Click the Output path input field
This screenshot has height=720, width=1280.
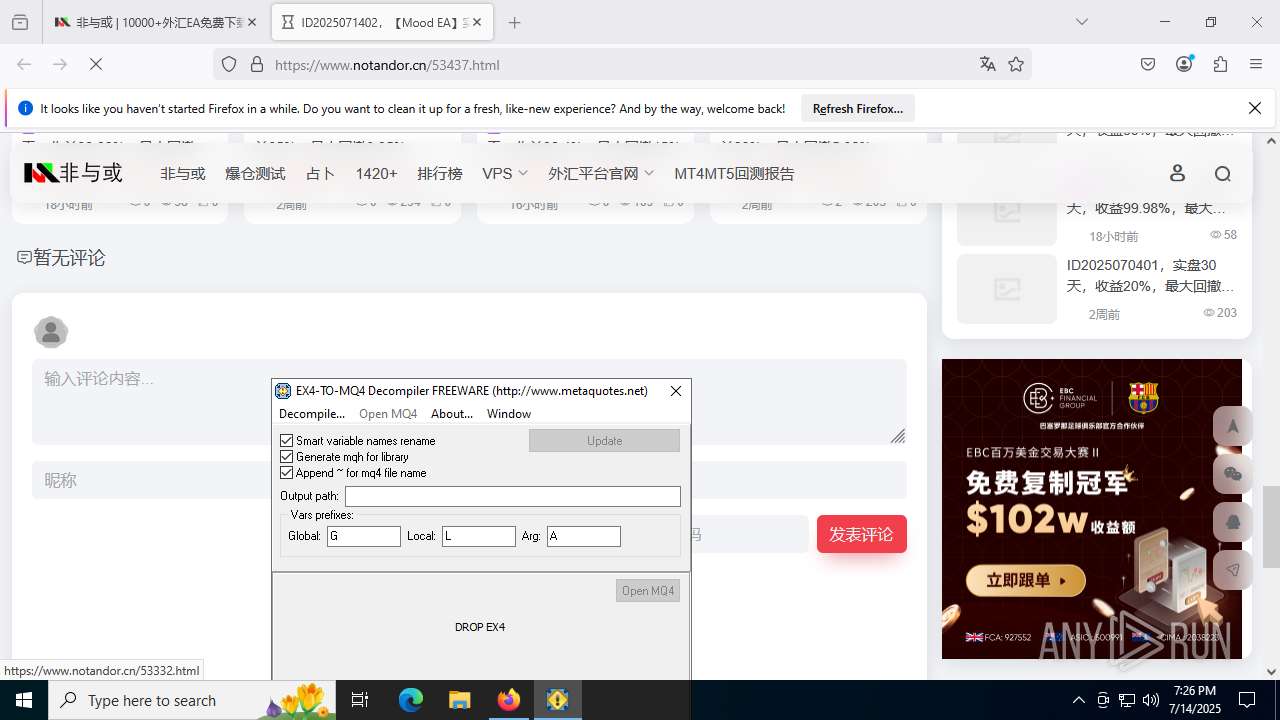pyautogui.click(x=513, y=496)
